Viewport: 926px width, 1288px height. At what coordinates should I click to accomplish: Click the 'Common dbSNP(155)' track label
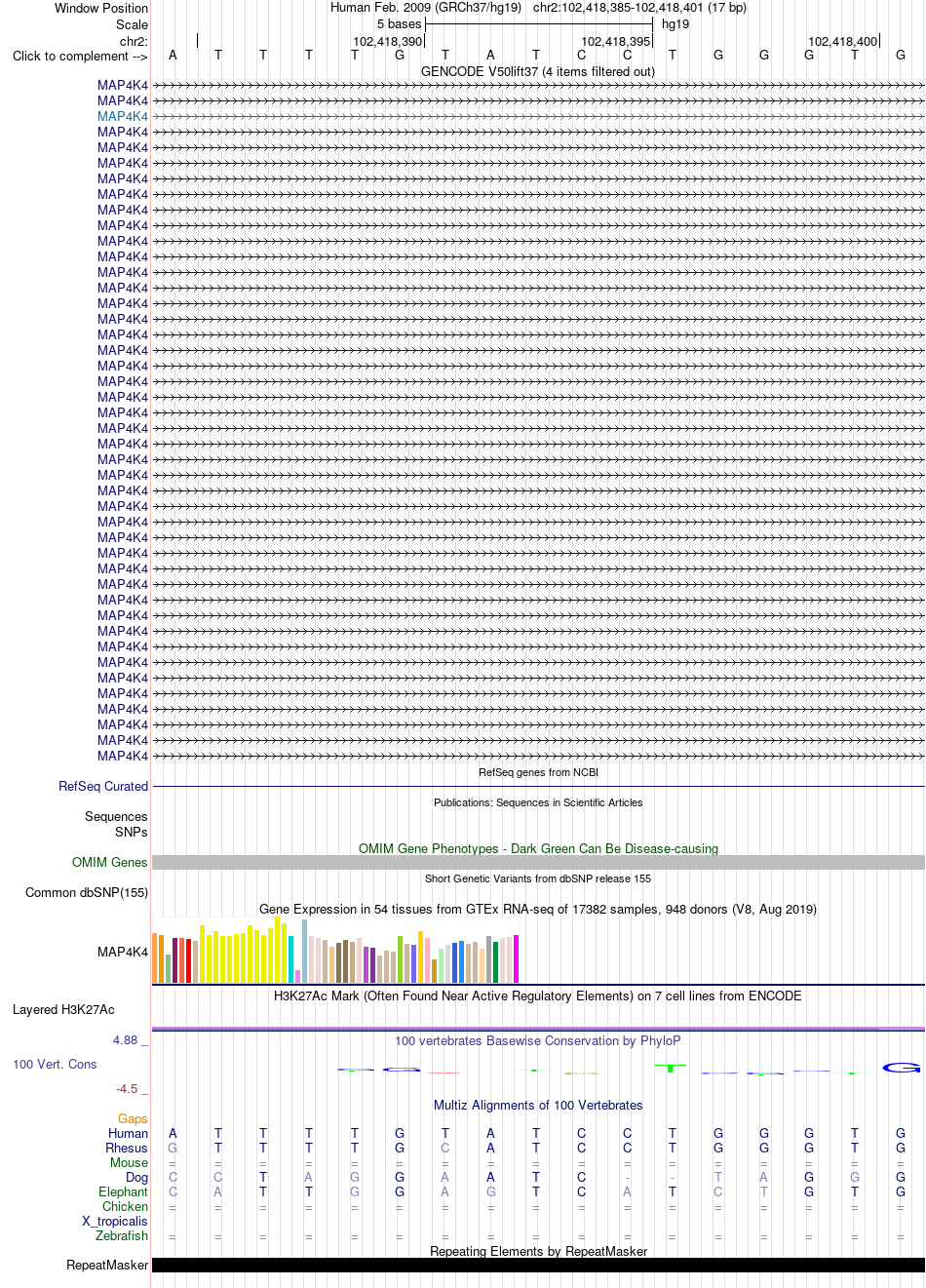point(87,893)
